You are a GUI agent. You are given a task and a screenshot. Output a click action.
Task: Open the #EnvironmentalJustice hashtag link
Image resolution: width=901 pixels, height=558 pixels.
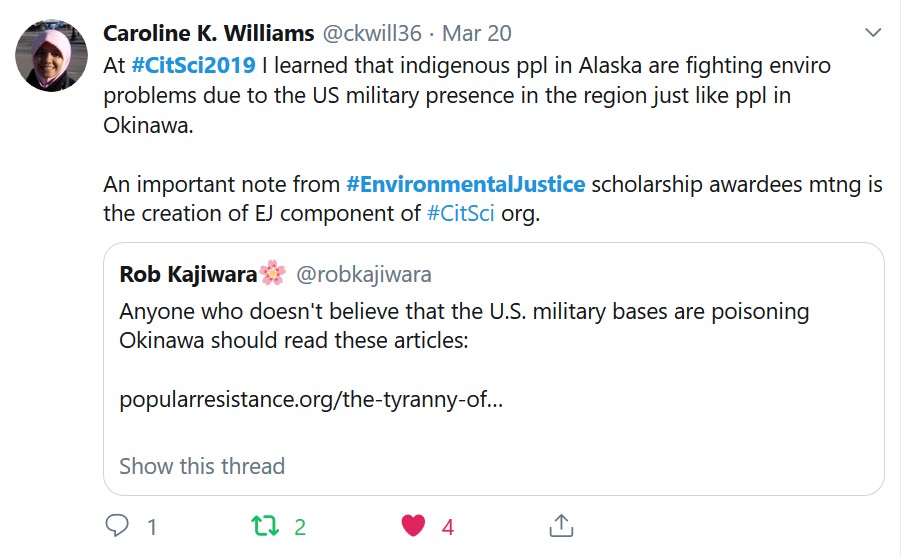[466, 184]
